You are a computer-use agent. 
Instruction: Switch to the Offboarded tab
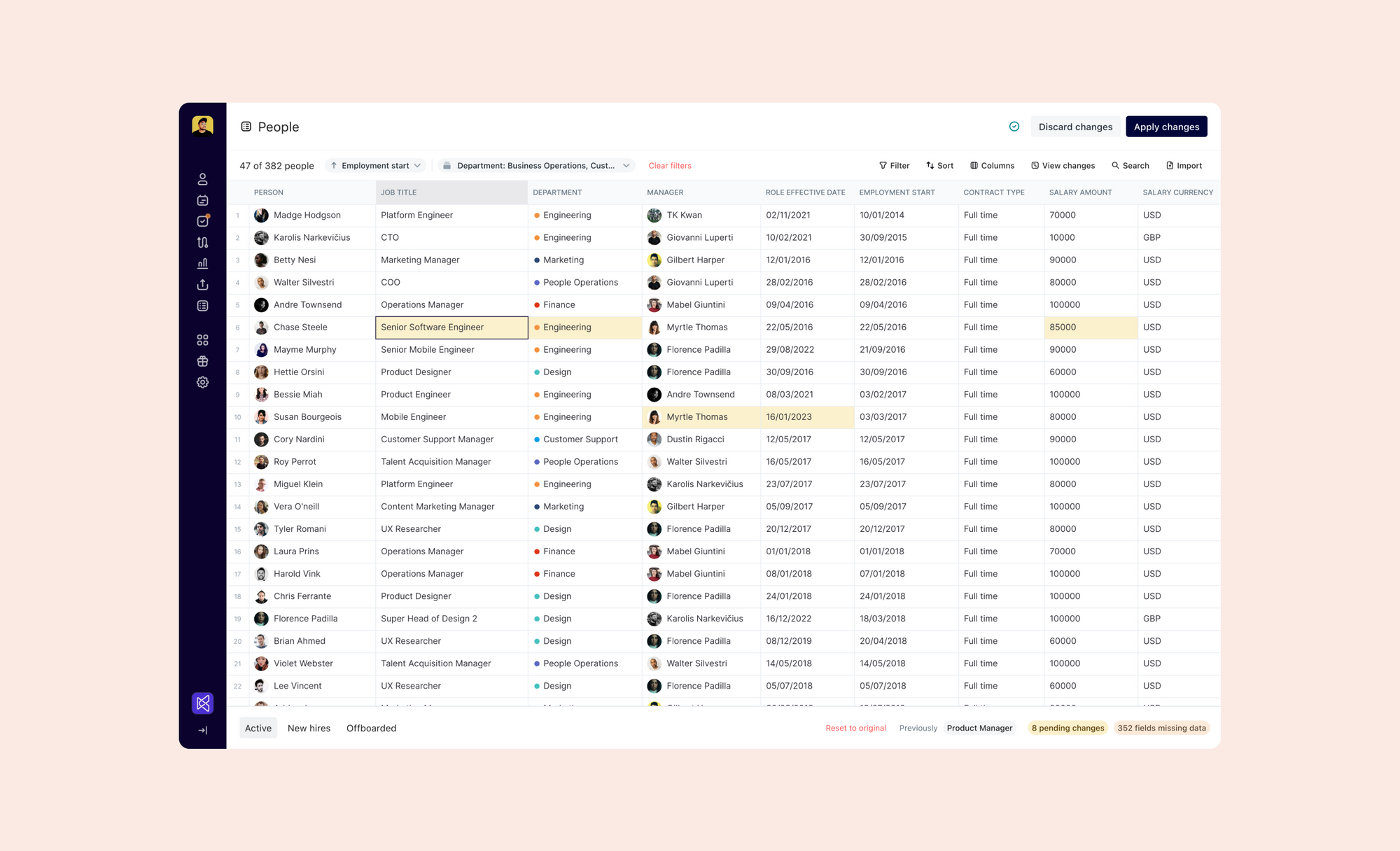[x=371, y=728]
